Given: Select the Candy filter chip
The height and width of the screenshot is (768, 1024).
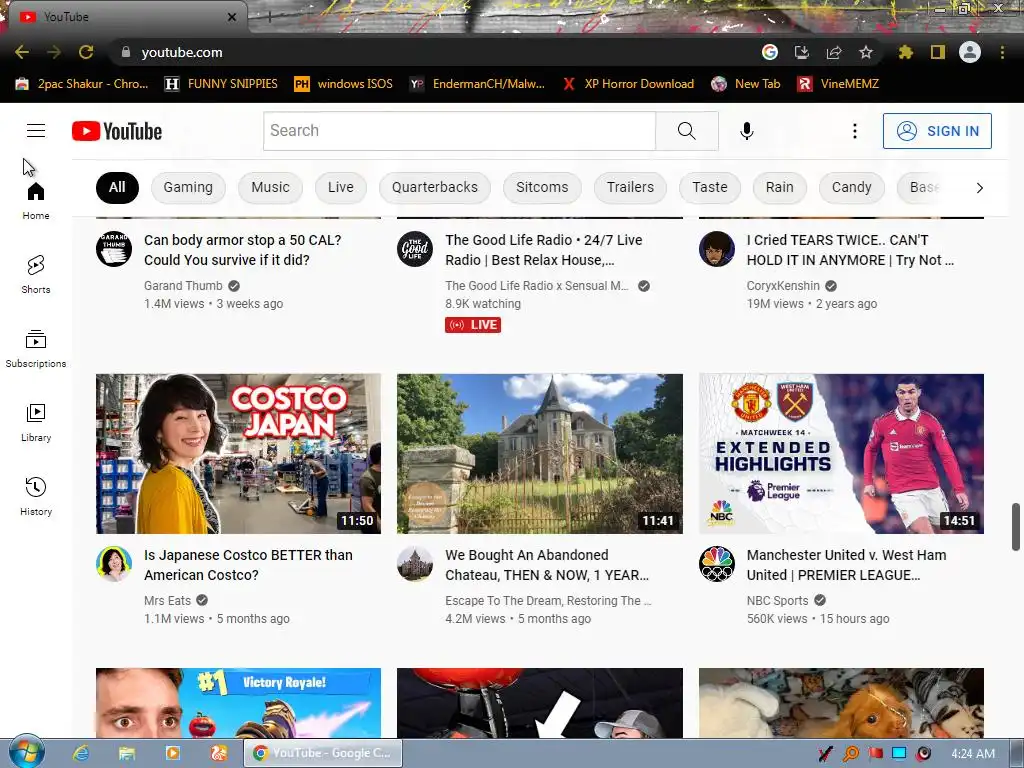Looking at the screenshot, I should coord(852,187).
